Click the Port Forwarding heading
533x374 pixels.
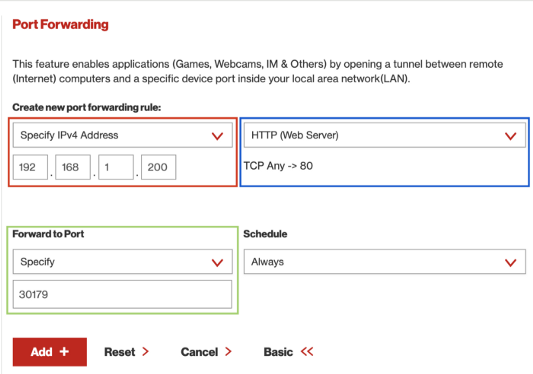[61, 24]
